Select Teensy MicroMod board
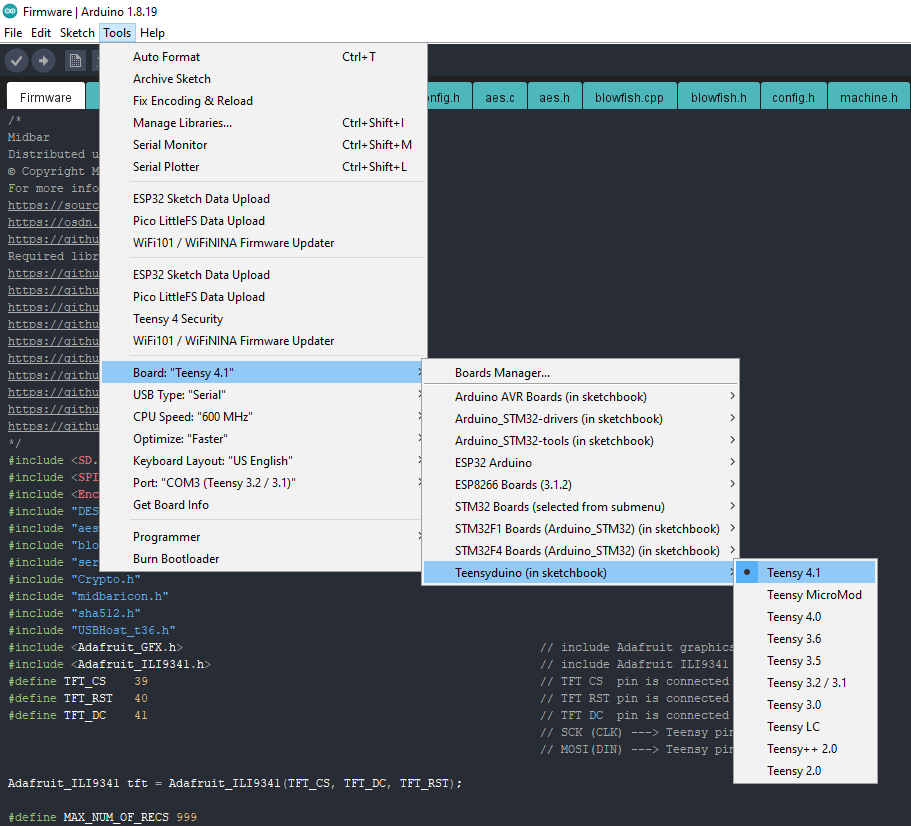This screenshot has height=826, width=911. coord(805,595)
